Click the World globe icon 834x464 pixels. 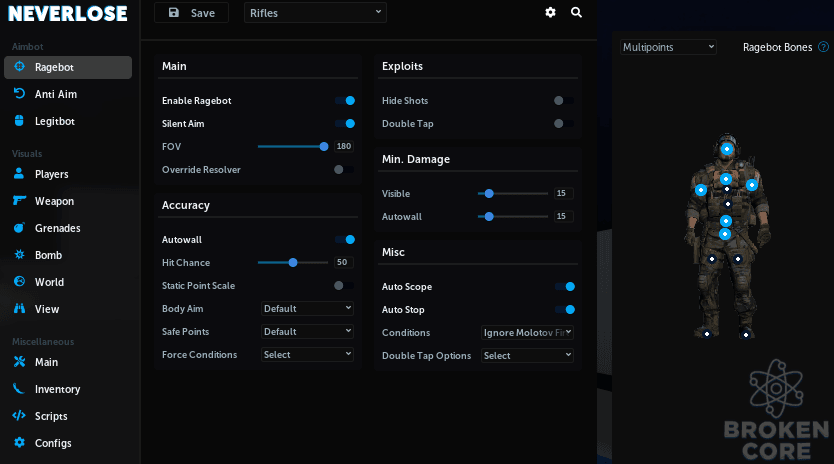19,281
